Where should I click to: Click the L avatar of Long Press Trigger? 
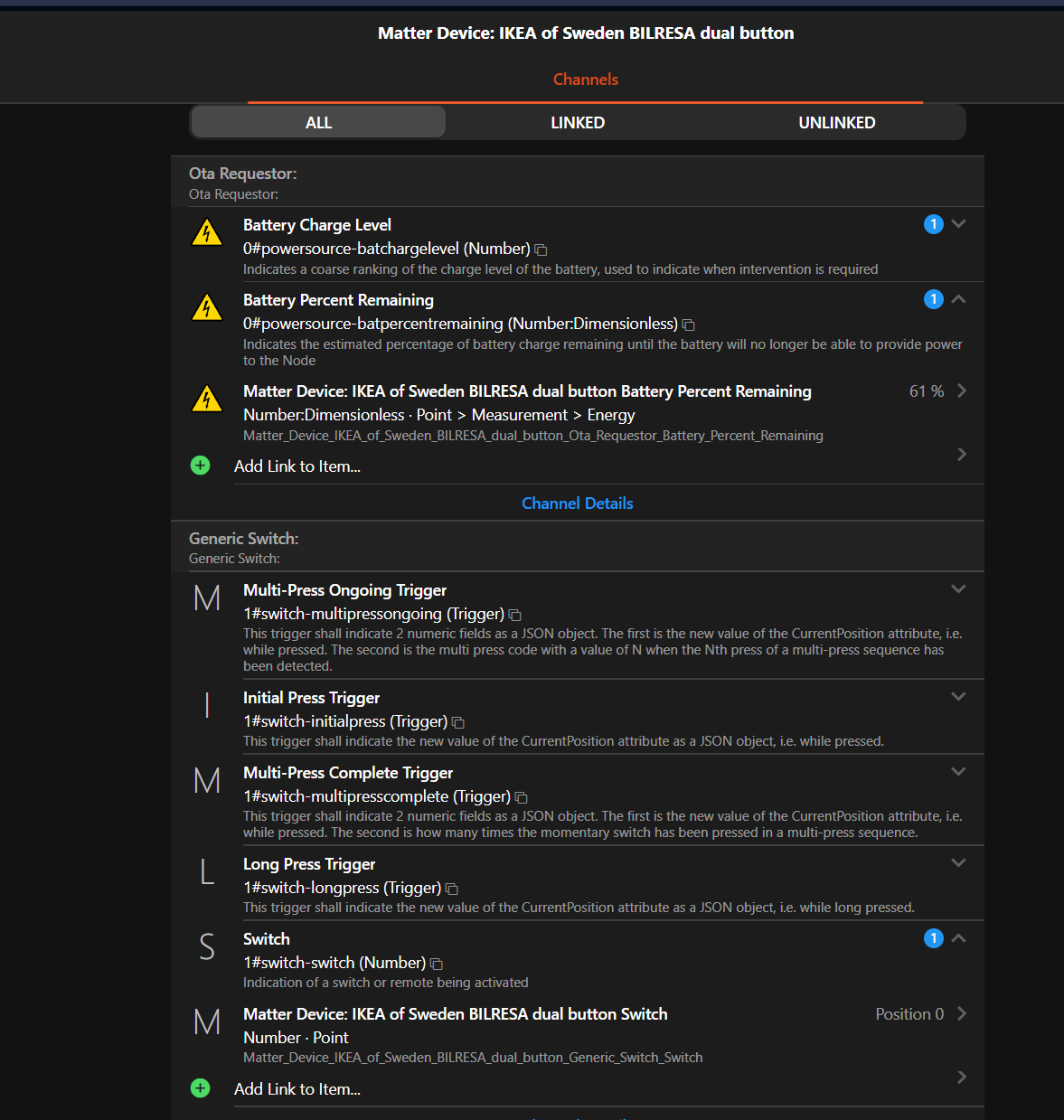coord(207,872)
